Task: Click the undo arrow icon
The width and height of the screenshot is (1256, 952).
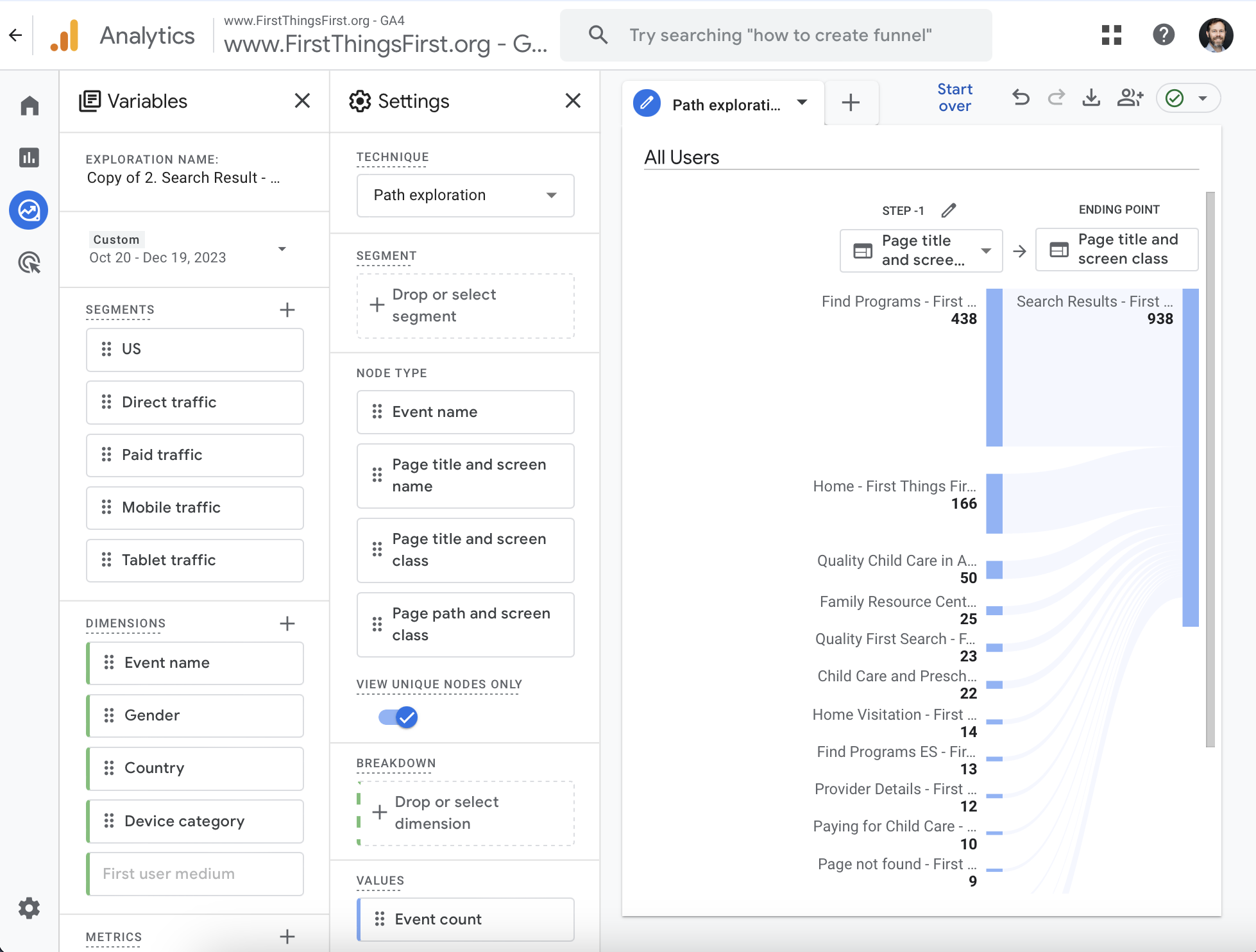Action: [x=1021, y=98]
